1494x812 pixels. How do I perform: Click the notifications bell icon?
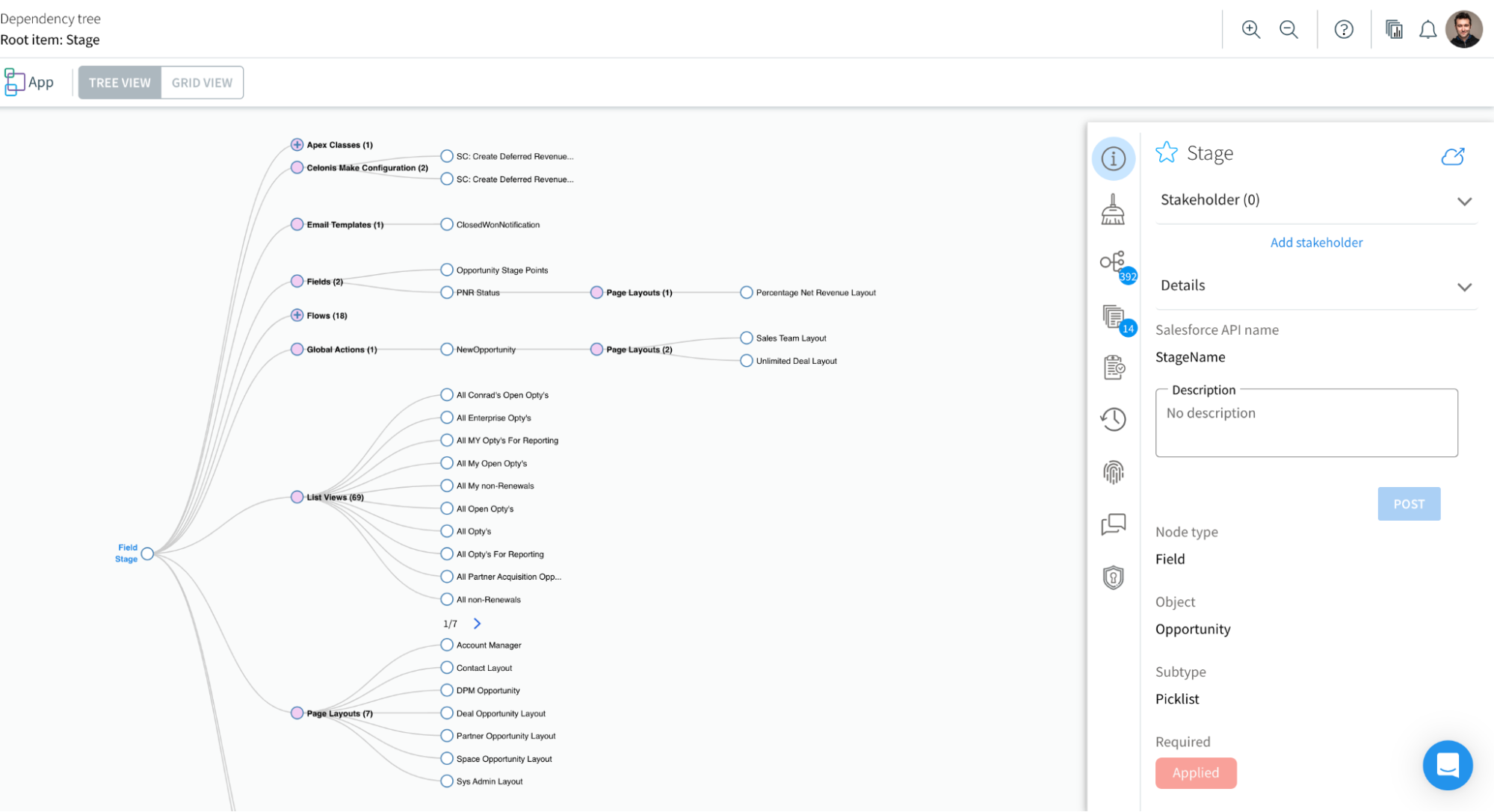1427,29
